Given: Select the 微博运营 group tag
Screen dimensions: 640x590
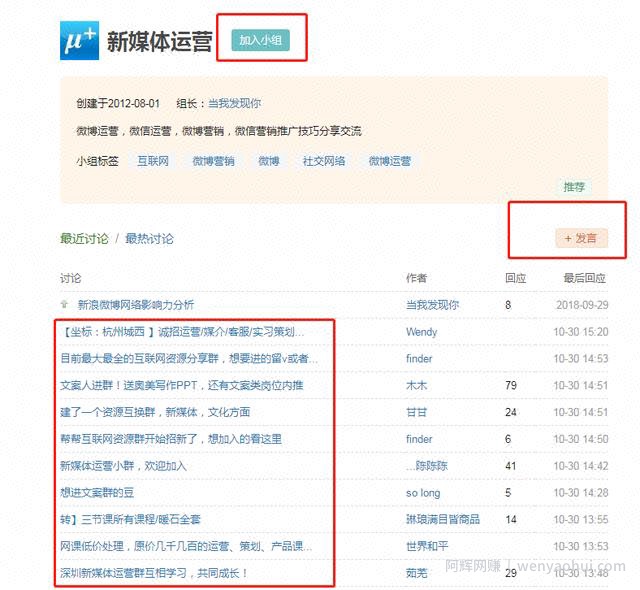Looking at the screenshot, I should (389, 161).
